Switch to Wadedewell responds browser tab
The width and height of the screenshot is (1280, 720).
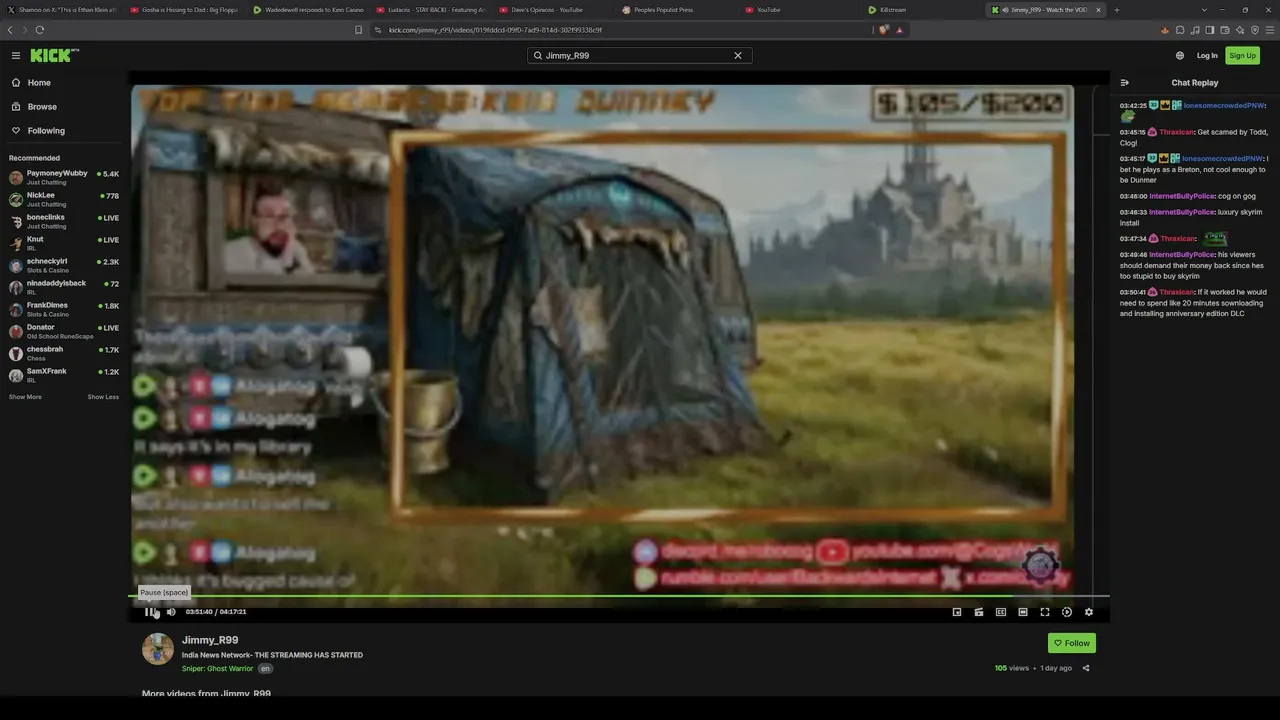tap(309, 10)
